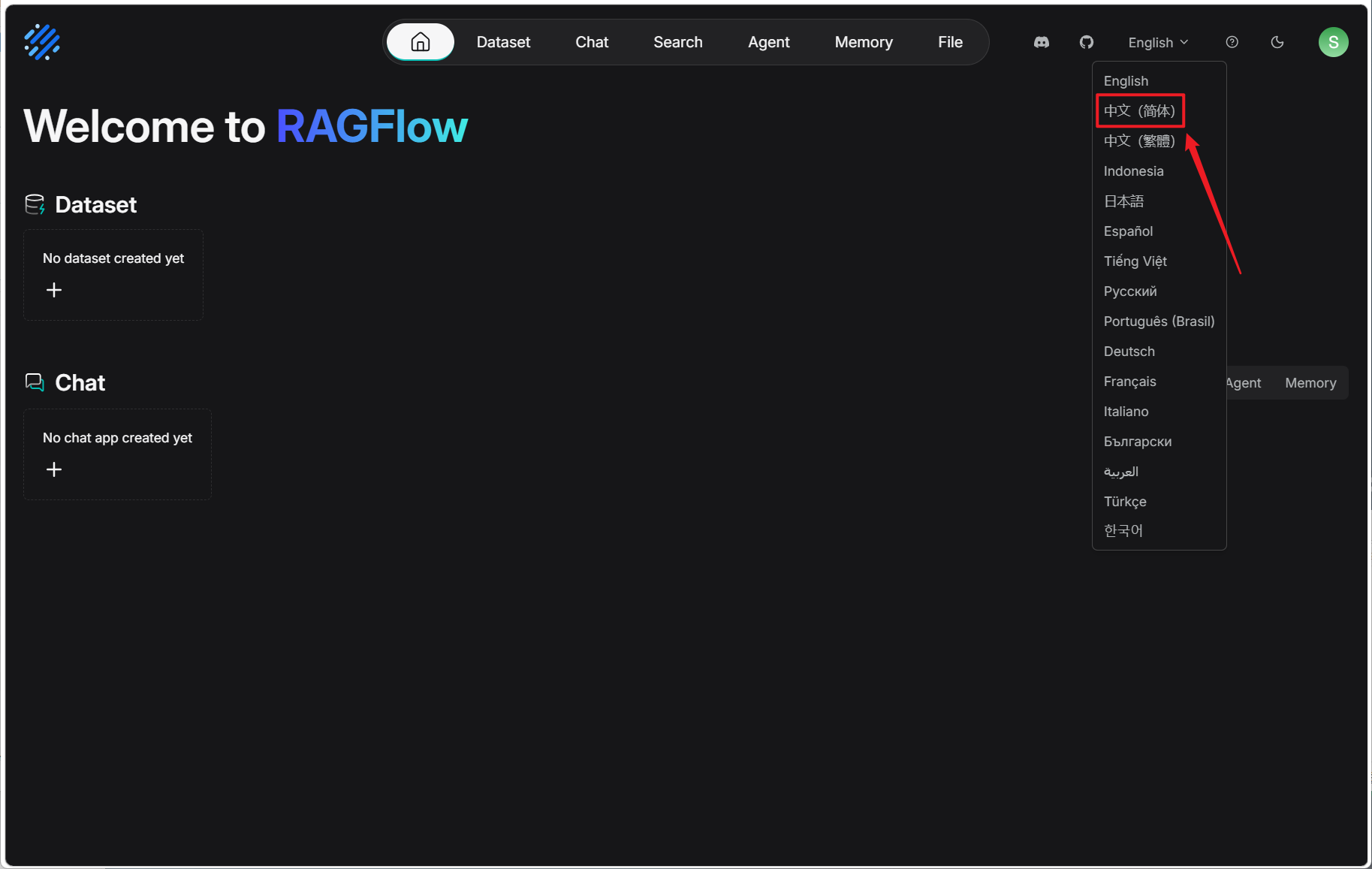The height and width of the screenshot is (869, 1372).
Task: Select 한국어 language option
Action: pos(1159,531)
